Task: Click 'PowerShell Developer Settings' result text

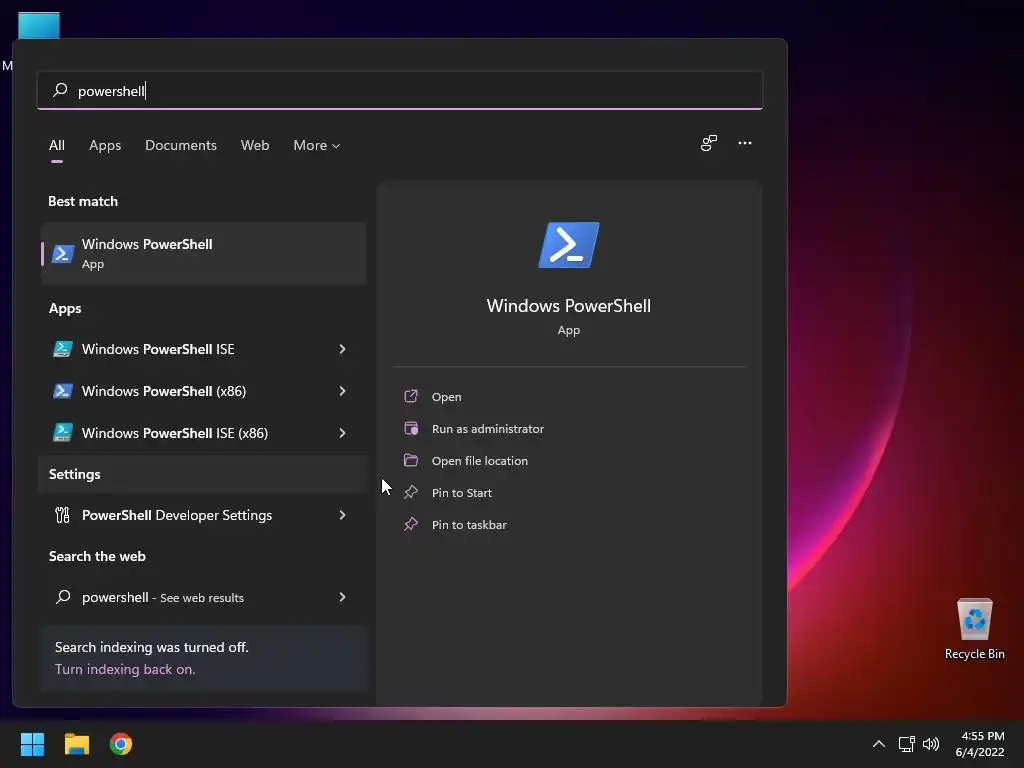Action: [x=177, y=515]
